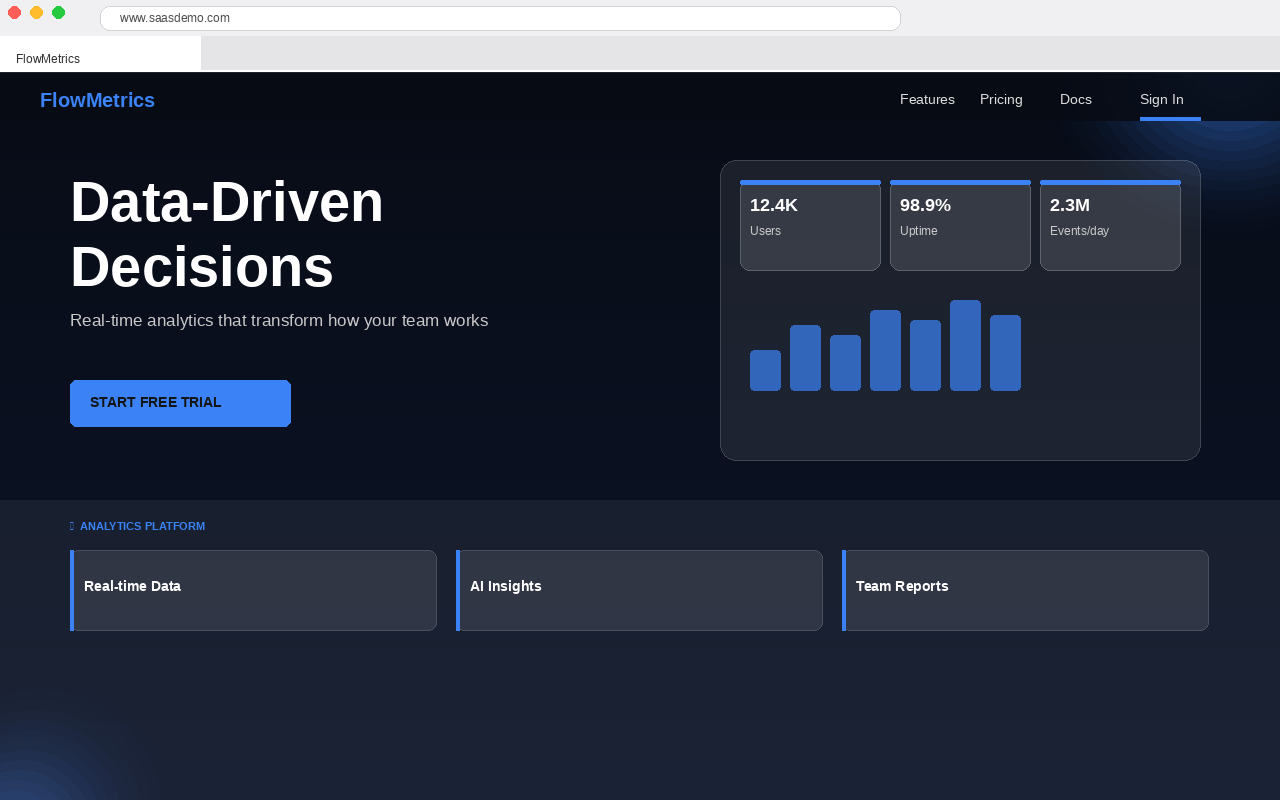Click the Real-time analytics subtitle text
This screenshot has width=1280, height=800.
[x=279, y=321]
